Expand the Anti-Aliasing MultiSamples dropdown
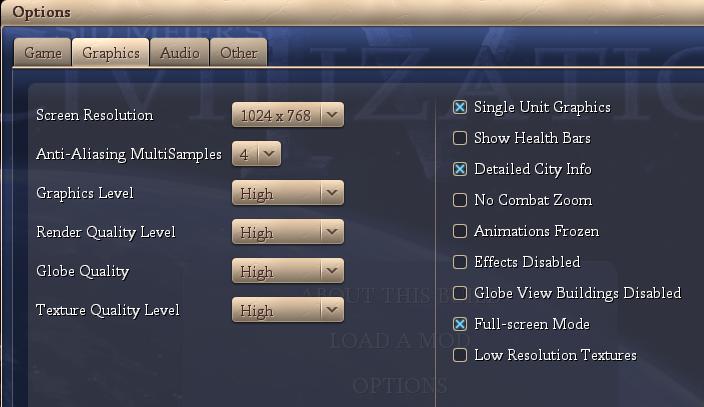 pos(257,154)
